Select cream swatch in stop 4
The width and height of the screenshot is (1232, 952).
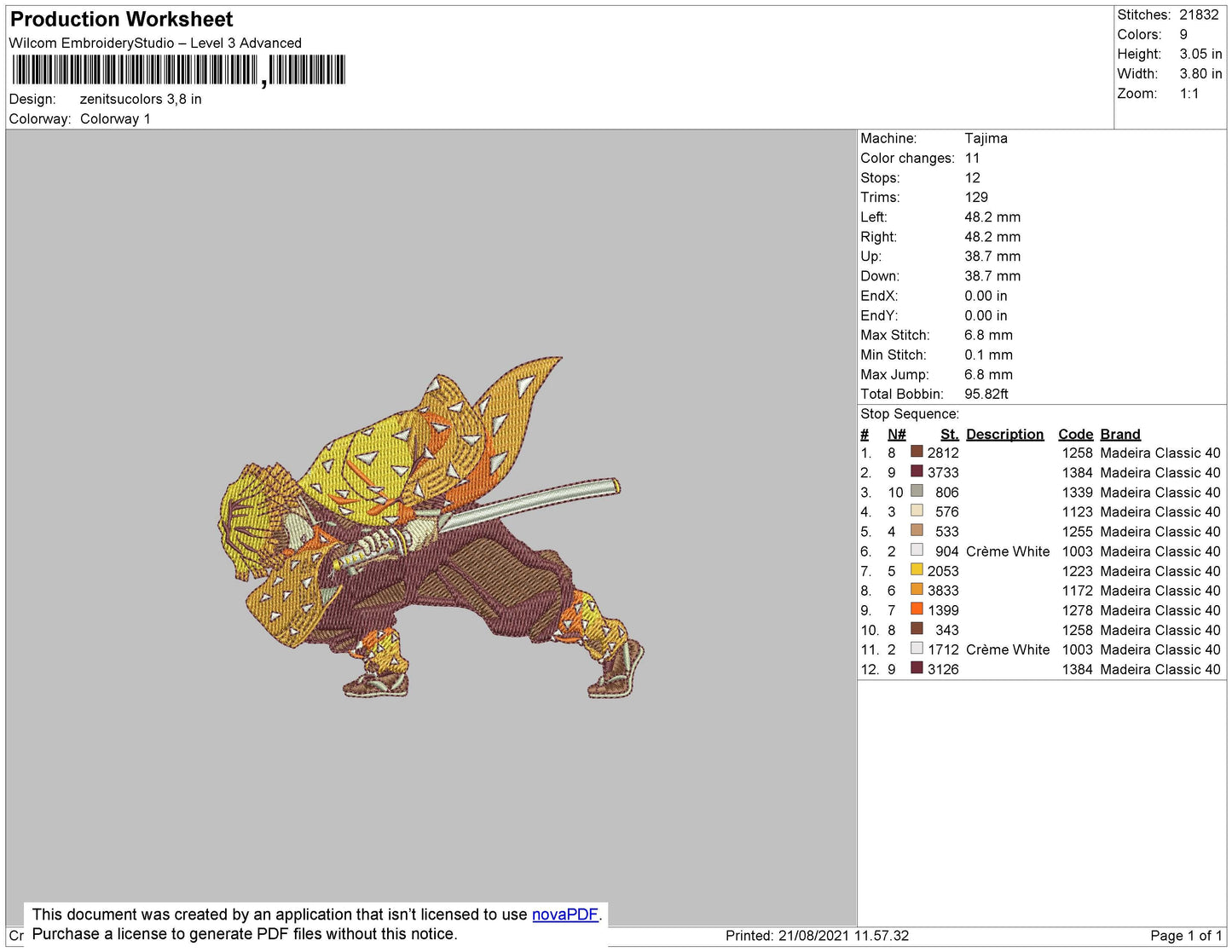tap(917, 511)
